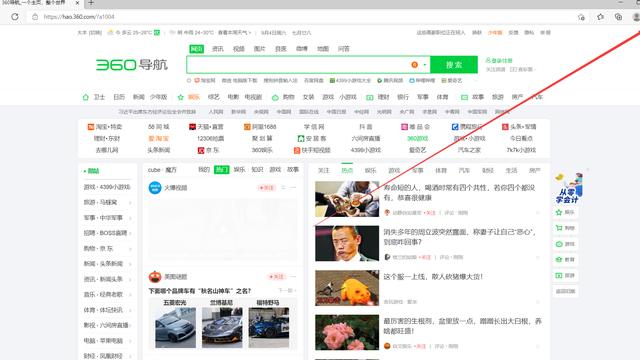Image resolution: width=640 pixels, height=360 pixels.
Task: Open the 淘宝·特卖 site link
Action: tap(105, 127)
